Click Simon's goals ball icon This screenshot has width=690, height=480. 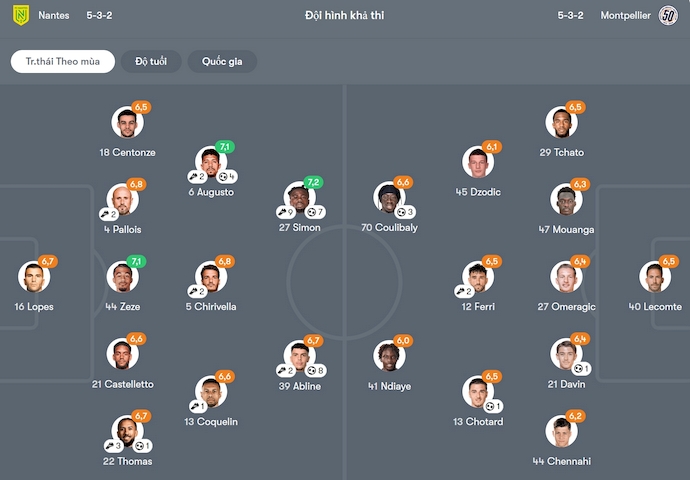click(x=311, y=212)
